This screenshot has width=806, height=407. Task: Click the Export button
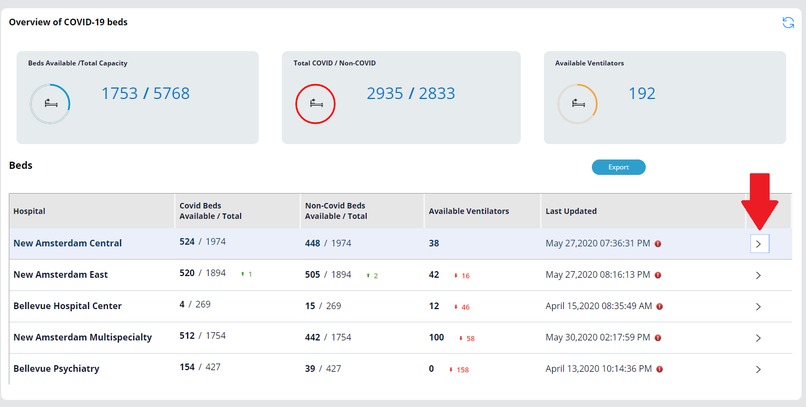(x=618, y=167)
